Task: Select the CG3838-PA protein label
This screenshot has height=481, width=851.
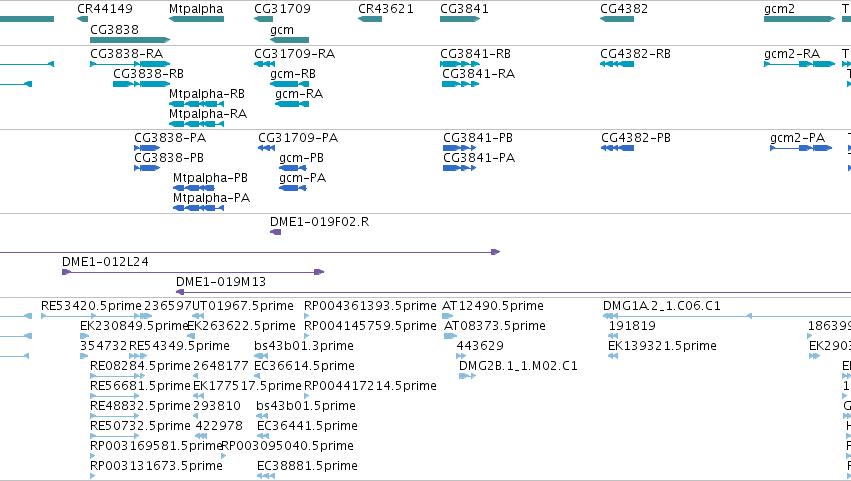Action: (170, 138)
